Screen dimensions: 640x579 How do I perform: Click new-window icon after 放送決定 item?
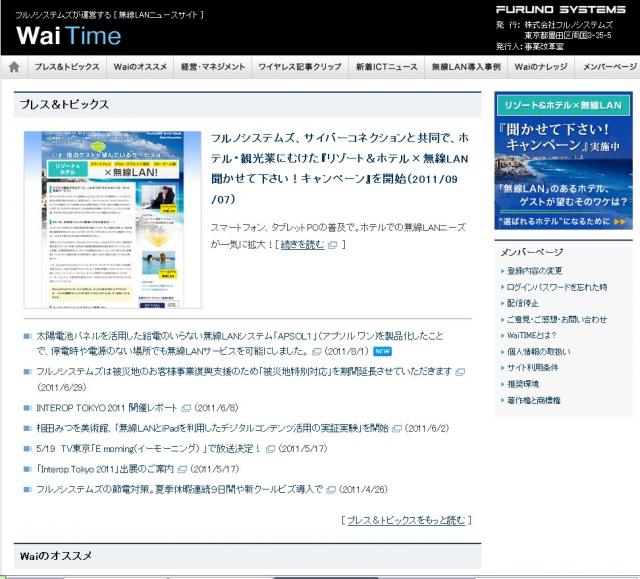(270, 449)
